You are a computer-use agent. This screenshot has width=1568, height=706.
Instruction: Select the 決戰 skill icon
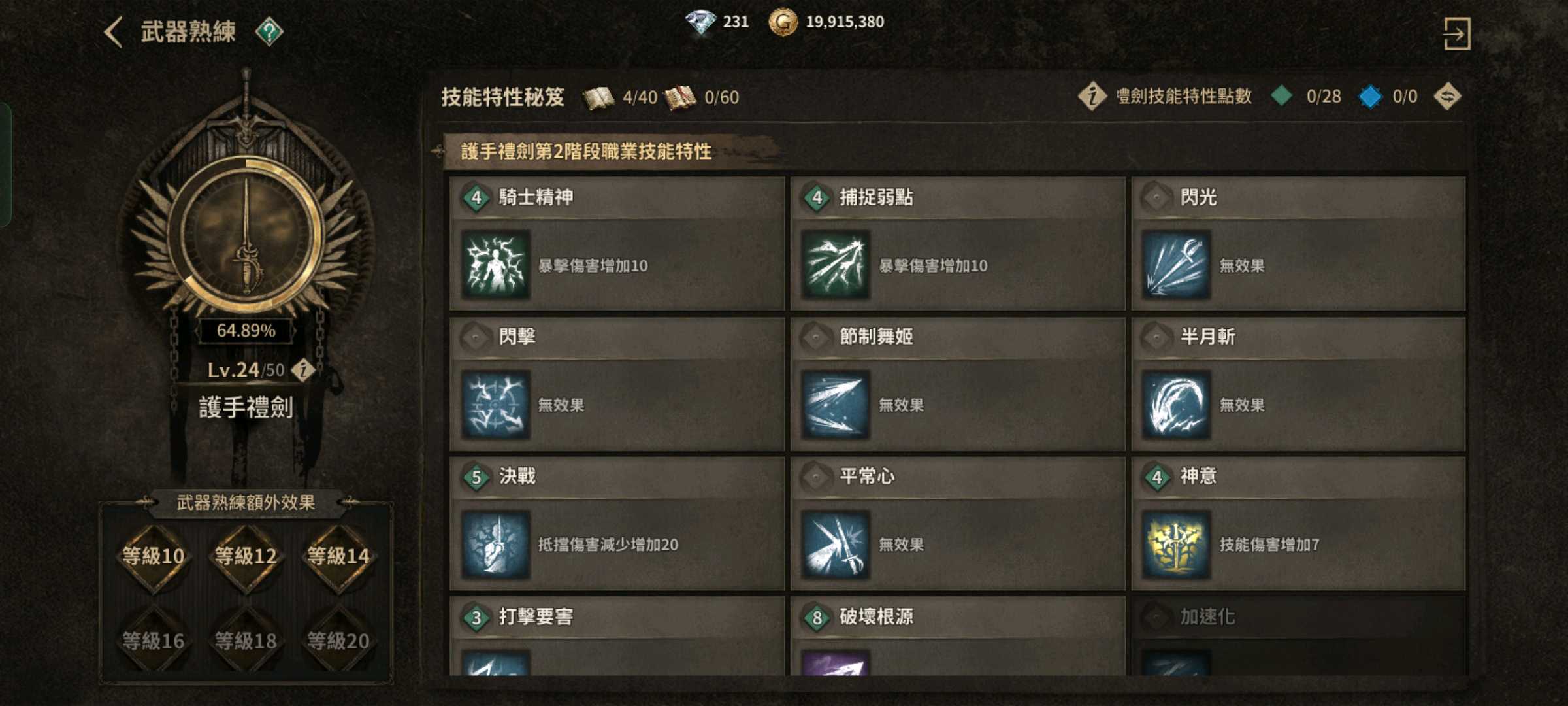pyautogui.click(x=495, y=545)
